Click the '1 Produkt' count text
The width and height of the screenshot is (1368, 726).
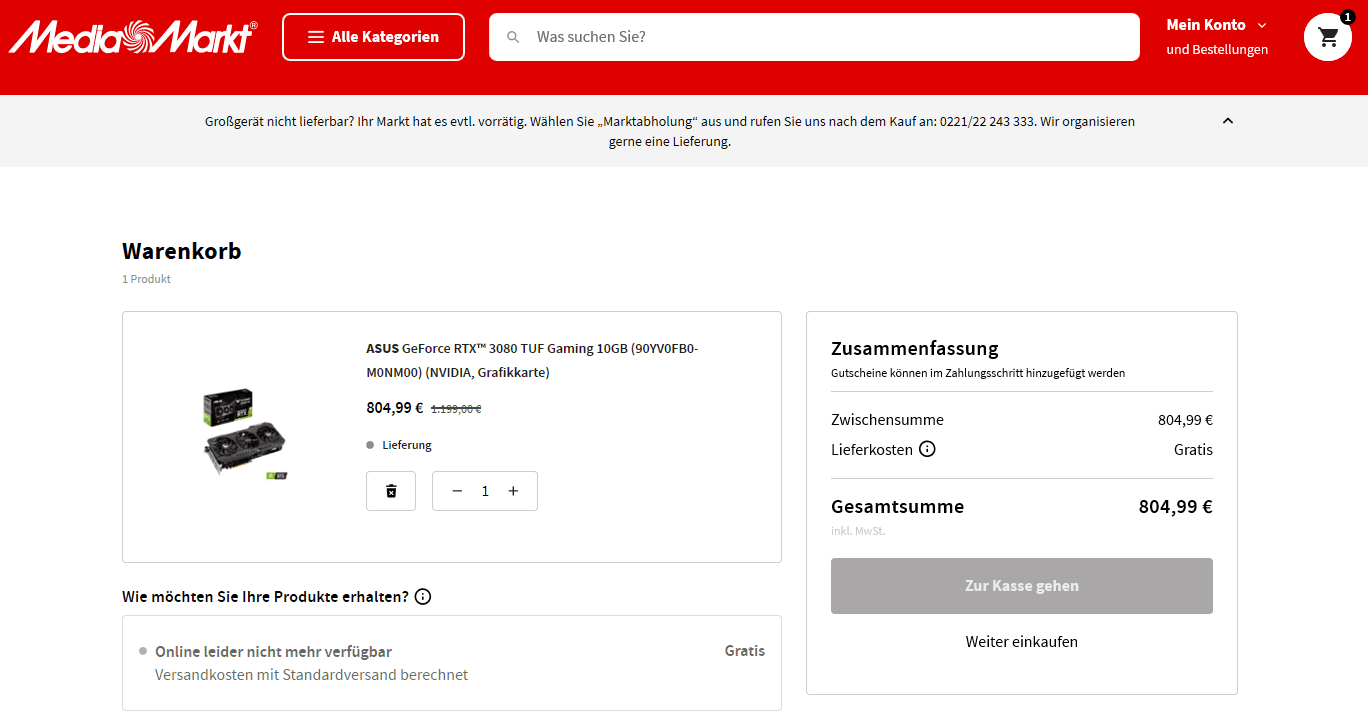click(x=146, y=279)
